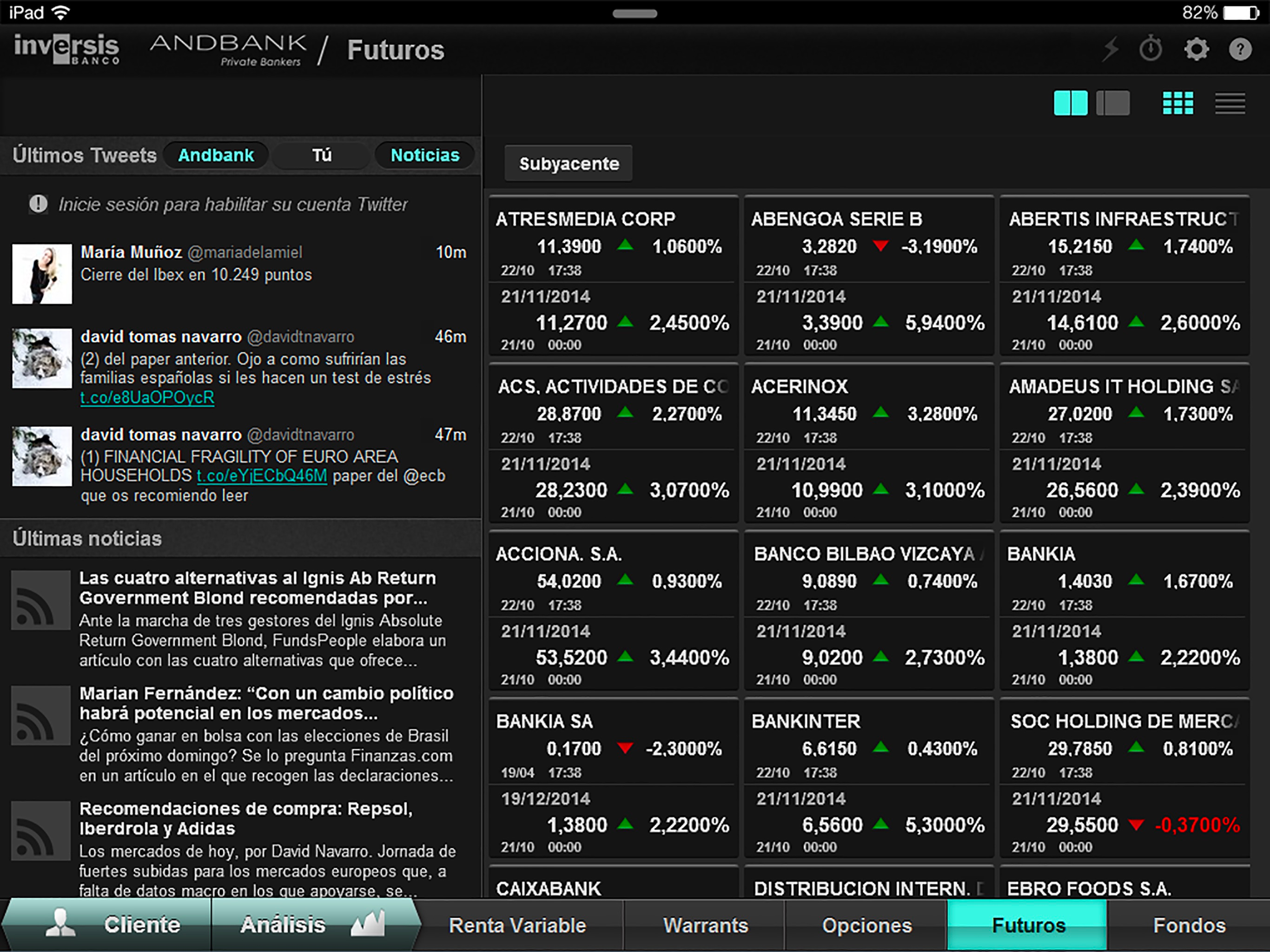Screen dimensions: 1270x952
Task: Open the Ignis Ab Return news headline
Action: [x=257, y=588]
